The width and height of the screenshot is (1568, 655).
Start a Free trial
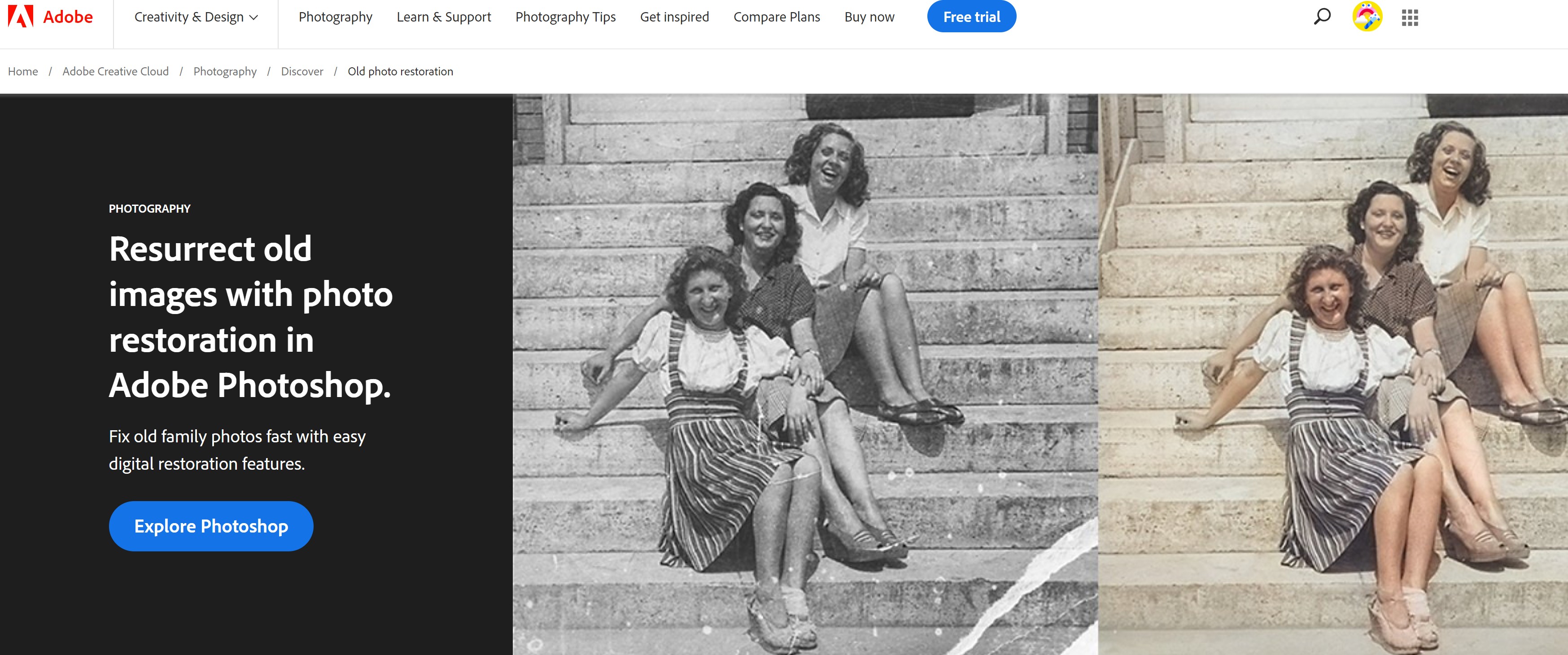(971, 17)
